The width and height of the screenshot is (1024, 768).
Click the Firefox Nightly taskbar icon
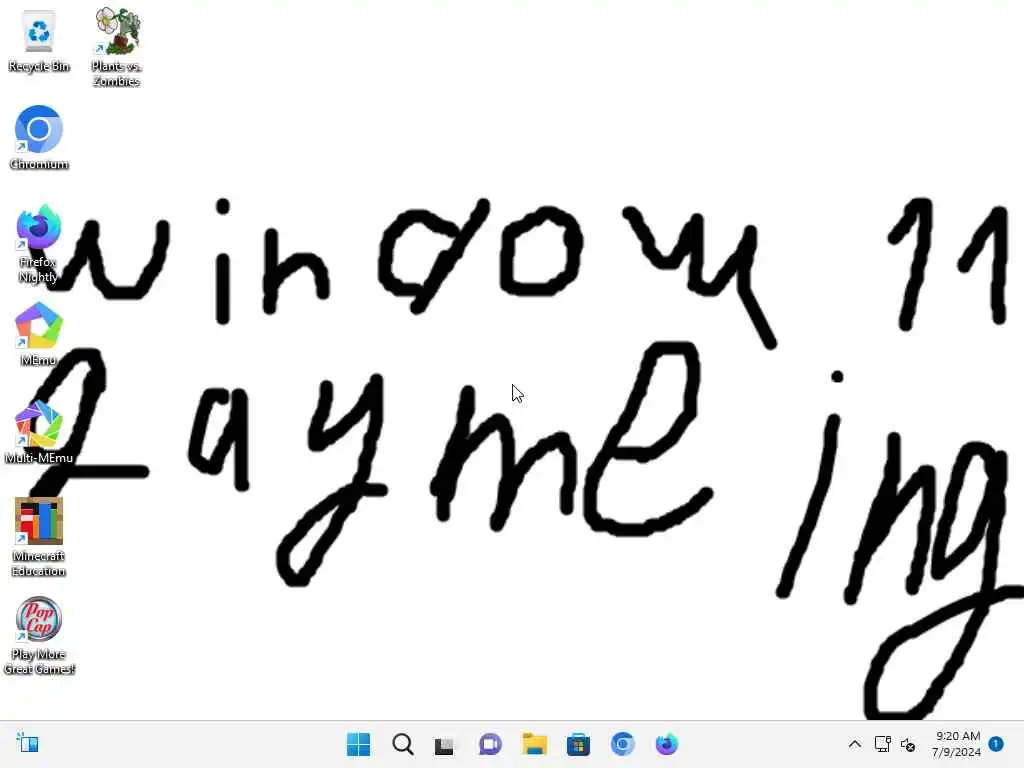click(x=666, y=744)
